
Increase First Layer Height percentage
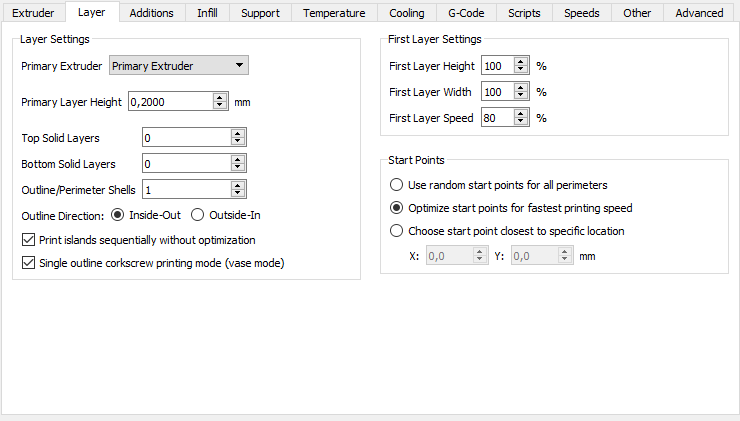tap(520, 62)
